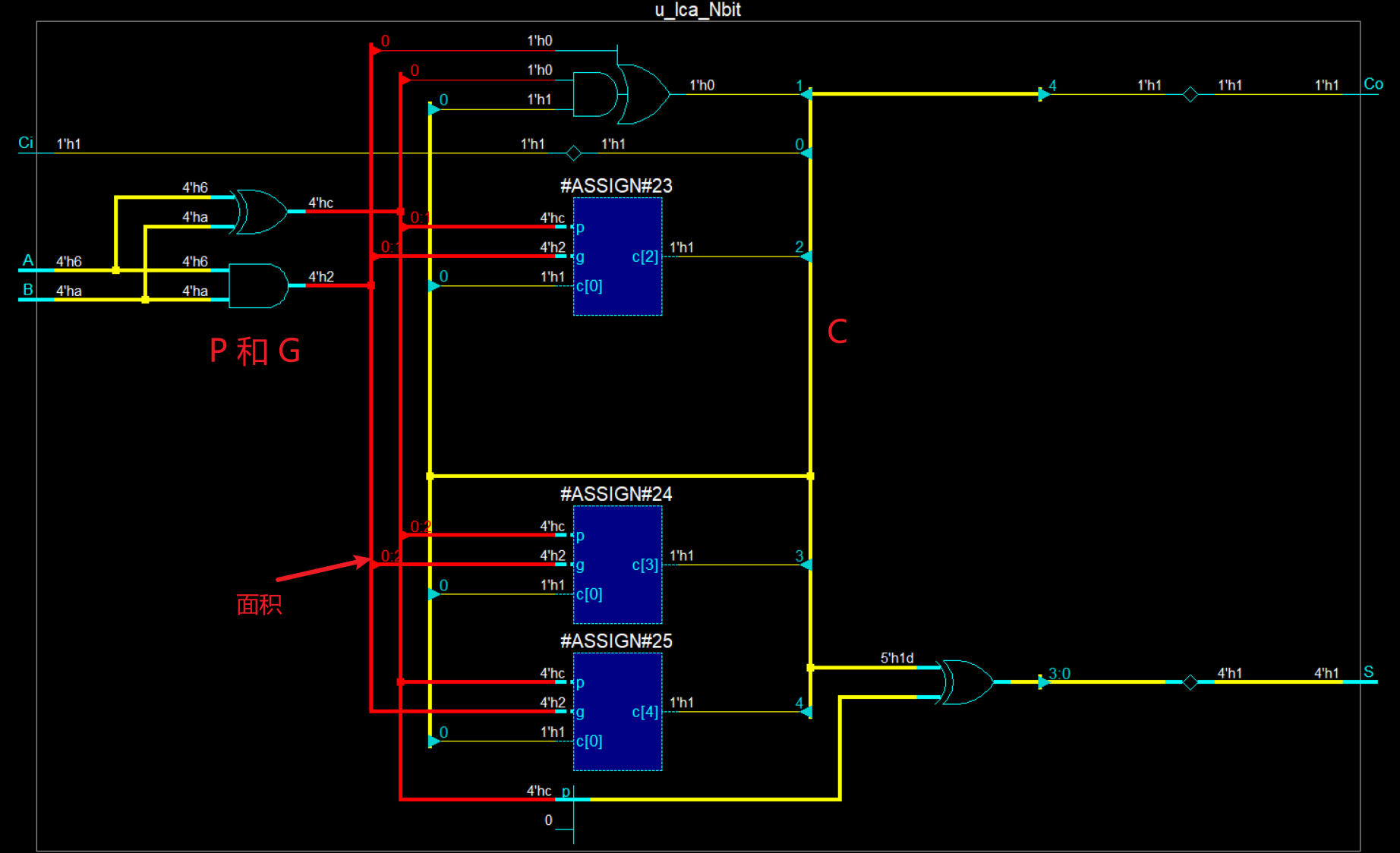Click the diamond buffer on the Ci line

click(x=574, y=153)
